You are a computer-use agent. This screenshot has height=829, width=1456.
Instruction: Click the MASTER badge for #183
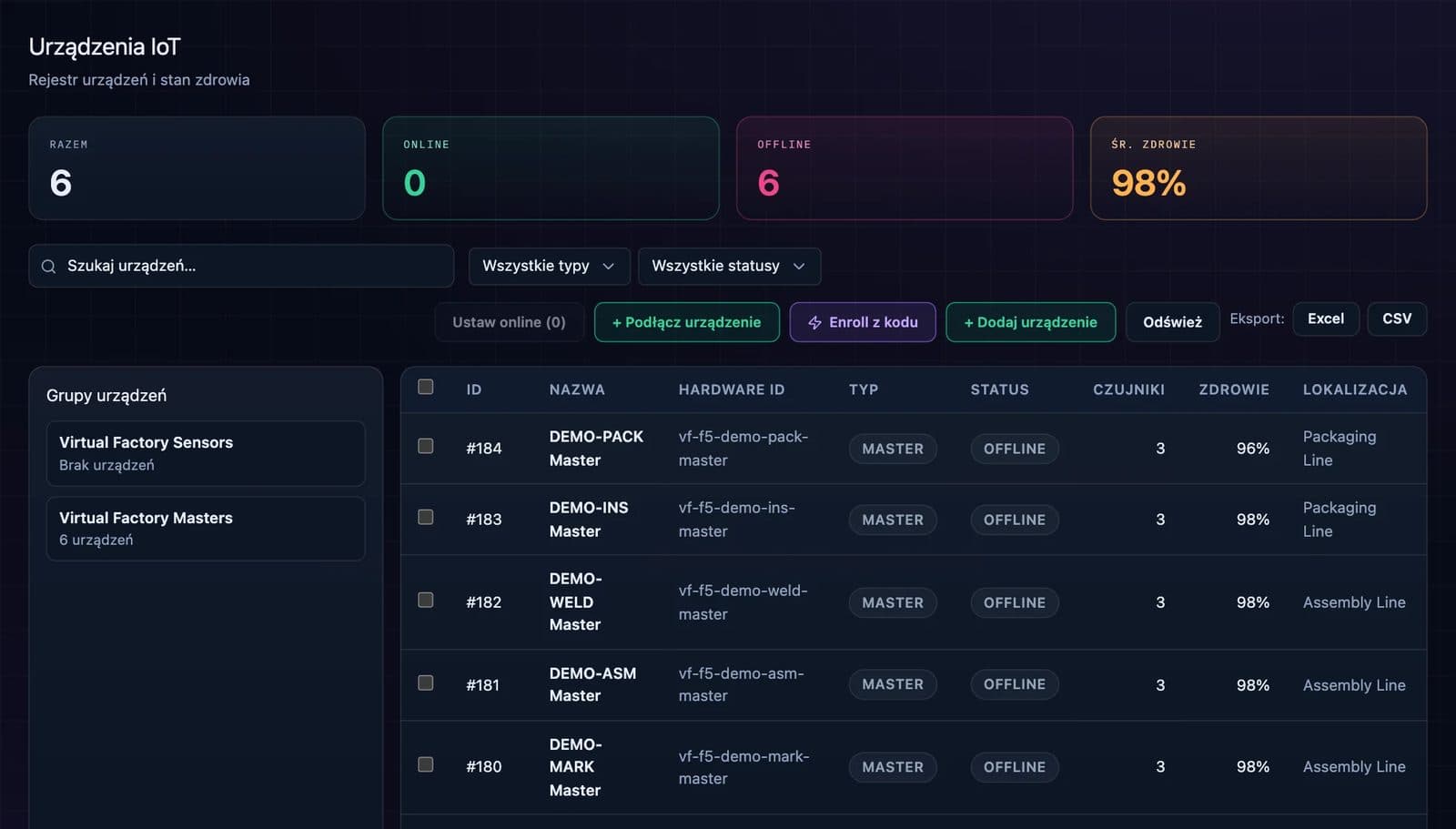[x=893, y=520]
